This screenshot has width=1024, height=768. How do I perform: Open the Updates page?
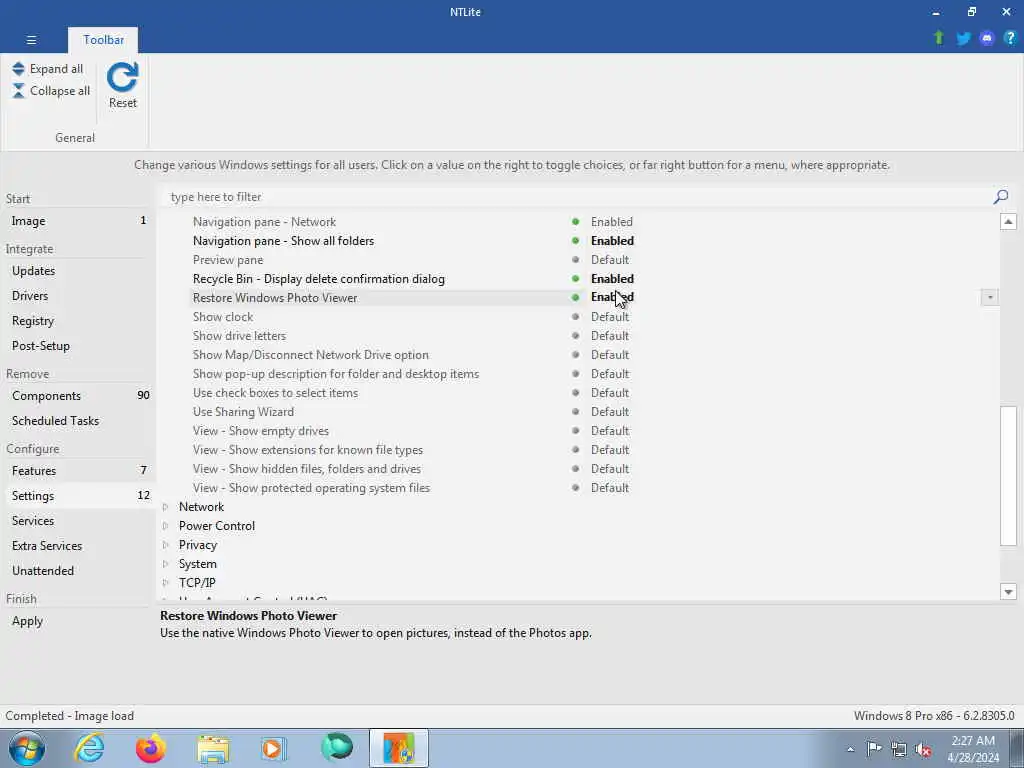pyautogui.click(x=78, y=271)
